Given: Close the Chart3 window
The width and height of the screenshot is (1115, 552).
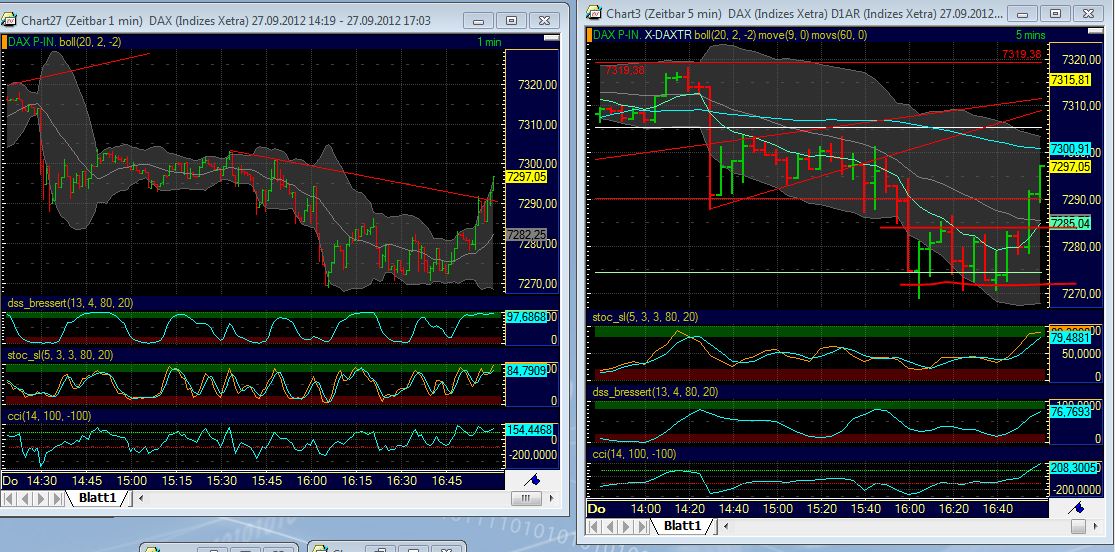Looking at the screenshot, I should tap(1089, 13).
